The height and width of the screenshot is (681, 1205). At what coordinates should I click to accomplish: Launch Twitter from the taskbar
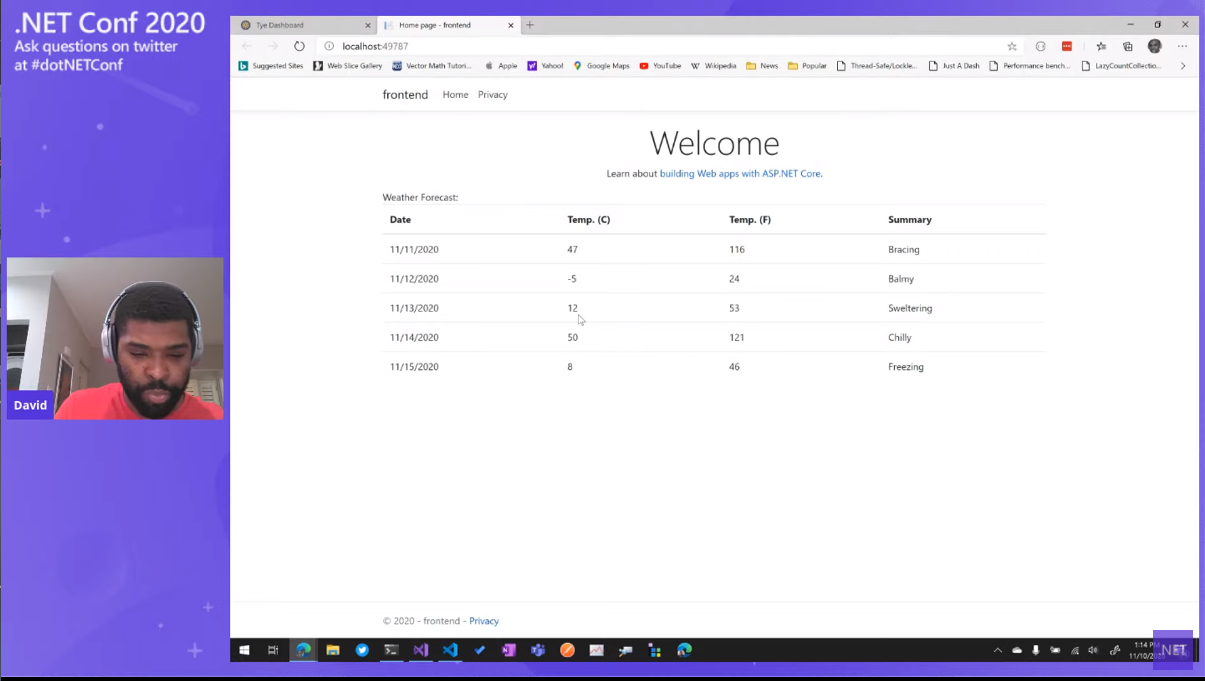(x=362, y=650)
